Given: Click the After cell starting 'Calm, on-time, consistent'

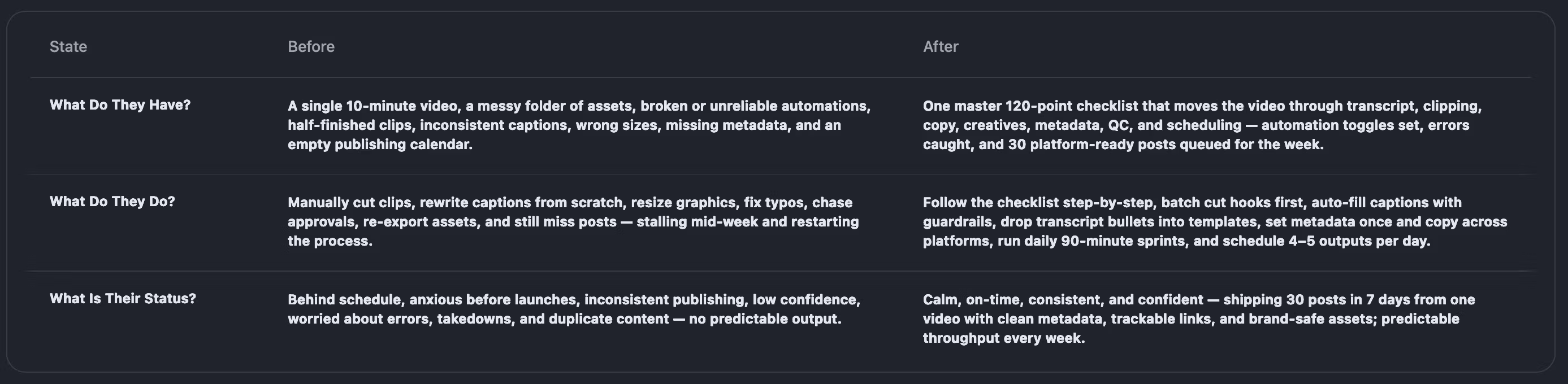Looking at the screenshot, I should coord(1198,319).
